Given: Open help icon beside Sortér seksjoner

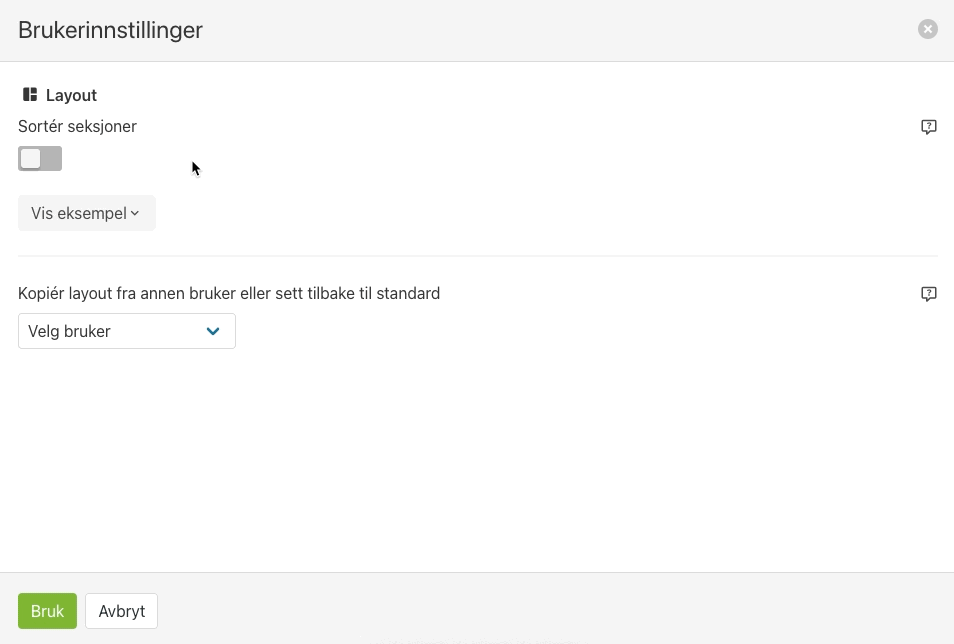Looking at the screenshot, I should [x=928, y=127].
